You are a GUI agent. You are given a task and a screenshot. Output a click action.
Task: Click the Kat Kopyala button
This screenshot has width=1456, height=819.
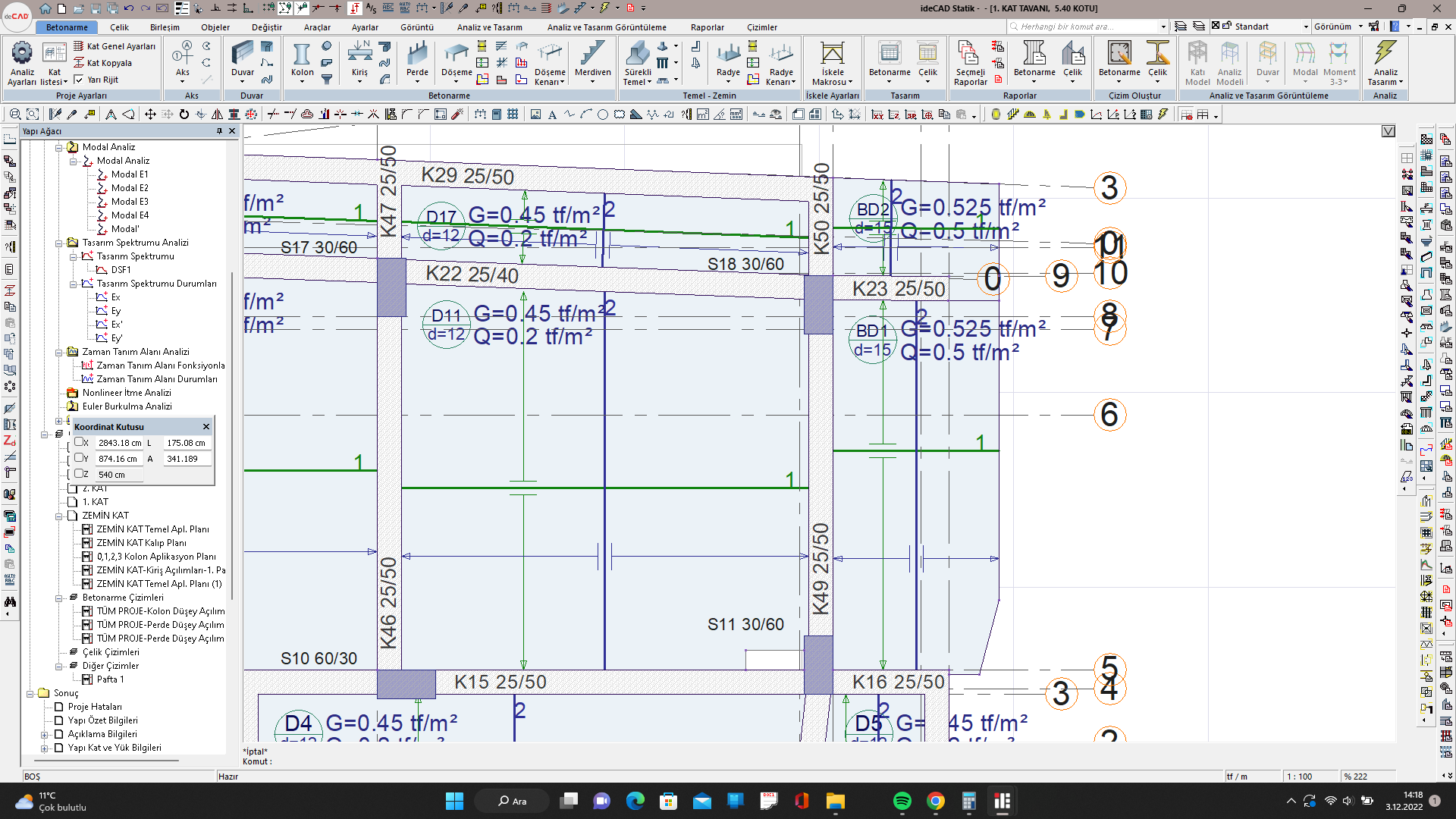click(102, 63)
